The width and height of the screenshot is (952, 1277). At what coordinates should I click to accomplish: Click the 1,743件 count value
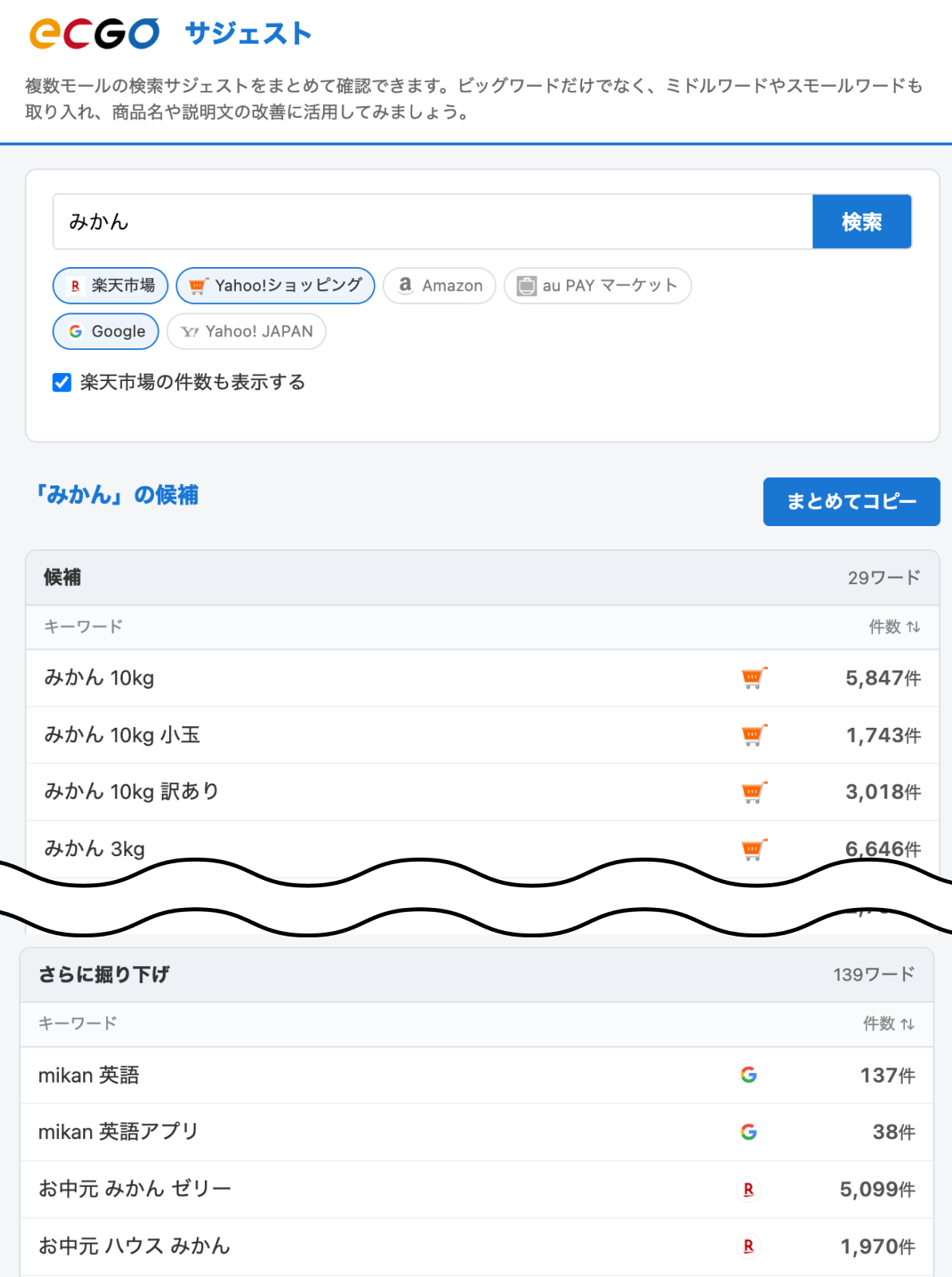click(883, 735)
